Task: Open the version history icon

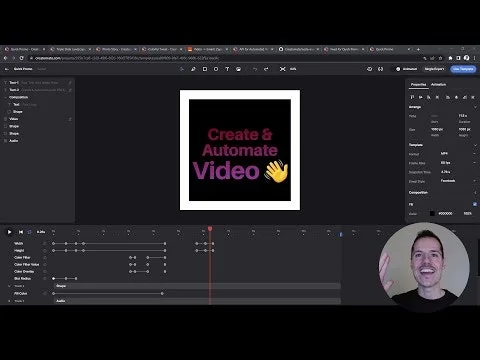Action: 369,69
